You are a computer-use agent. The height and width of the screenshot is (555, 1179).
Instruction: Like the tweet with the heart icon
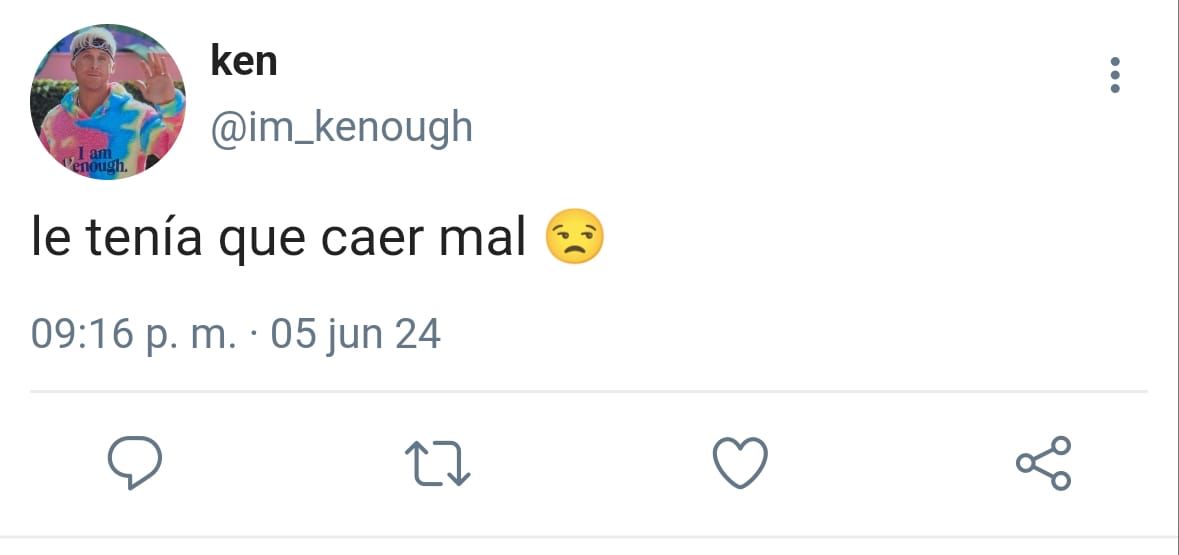(740, 462)
